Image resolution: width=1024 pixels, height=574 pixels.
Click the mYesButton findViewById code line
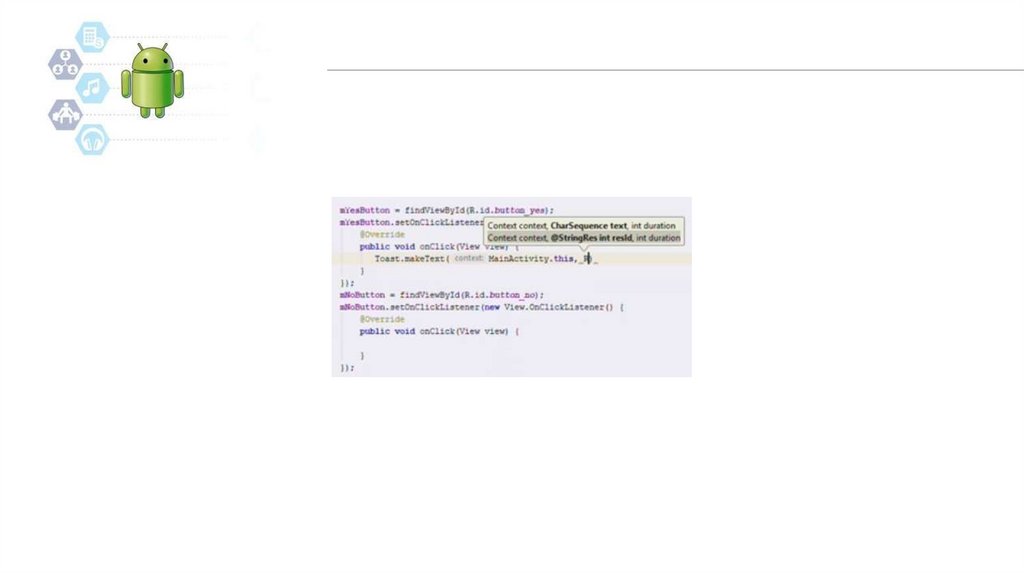[447, 210]
